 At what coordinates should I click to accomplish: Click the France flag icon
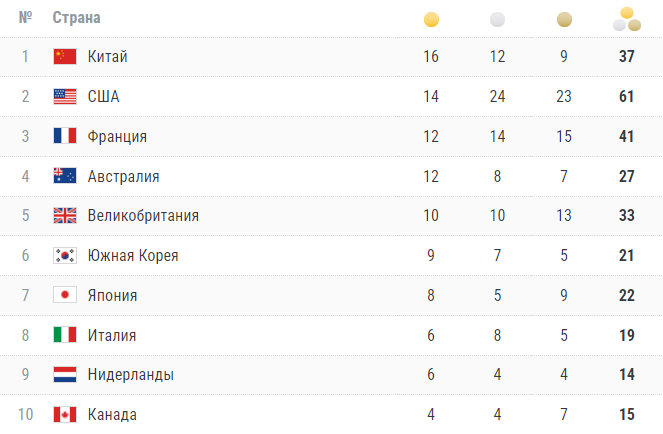(65, 136)
